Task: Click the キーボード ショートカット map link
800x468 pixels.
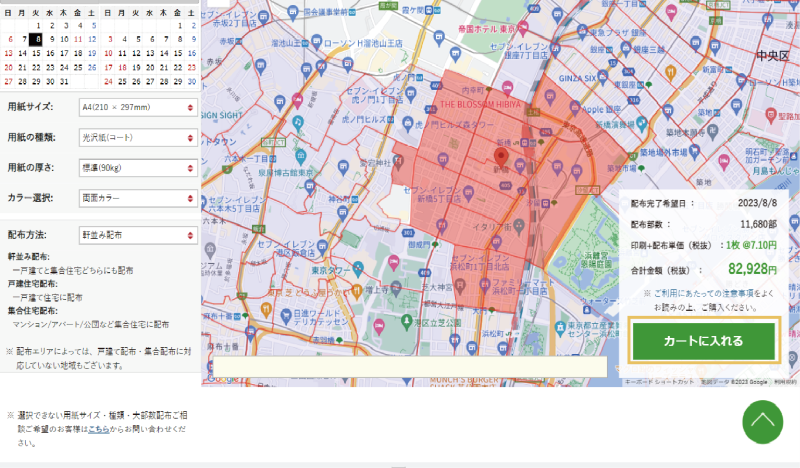Action: pos(659,382)
